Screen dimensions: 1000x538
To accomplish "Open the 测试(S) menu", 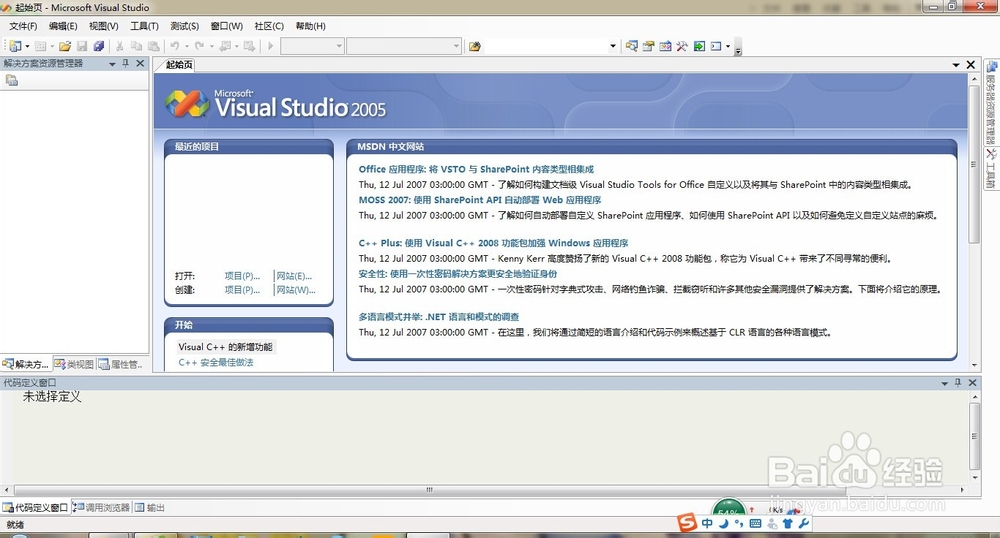I will point(184,26).
